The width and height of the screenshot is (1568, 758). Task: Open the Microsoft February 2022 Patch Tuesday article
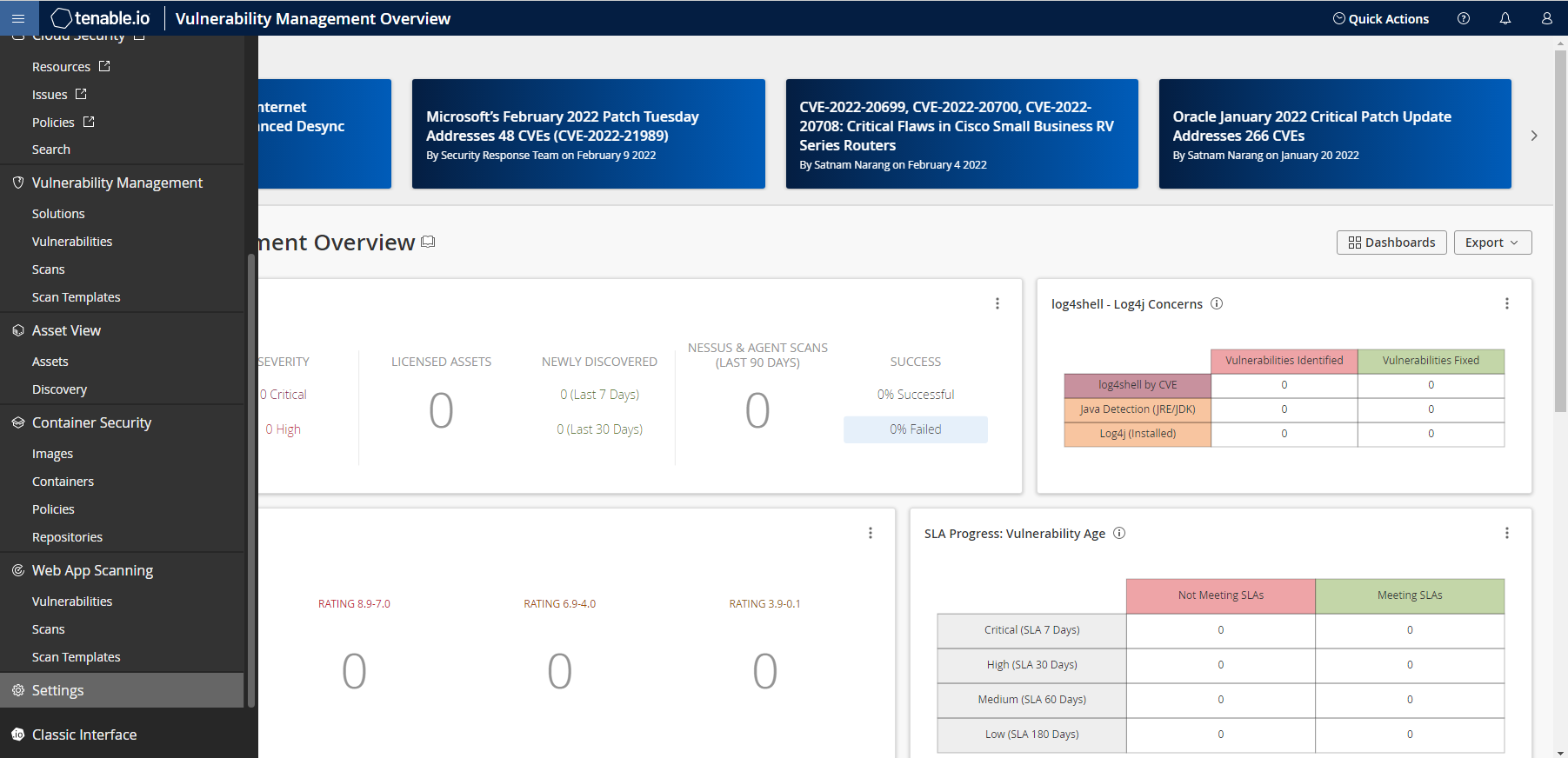589,134
